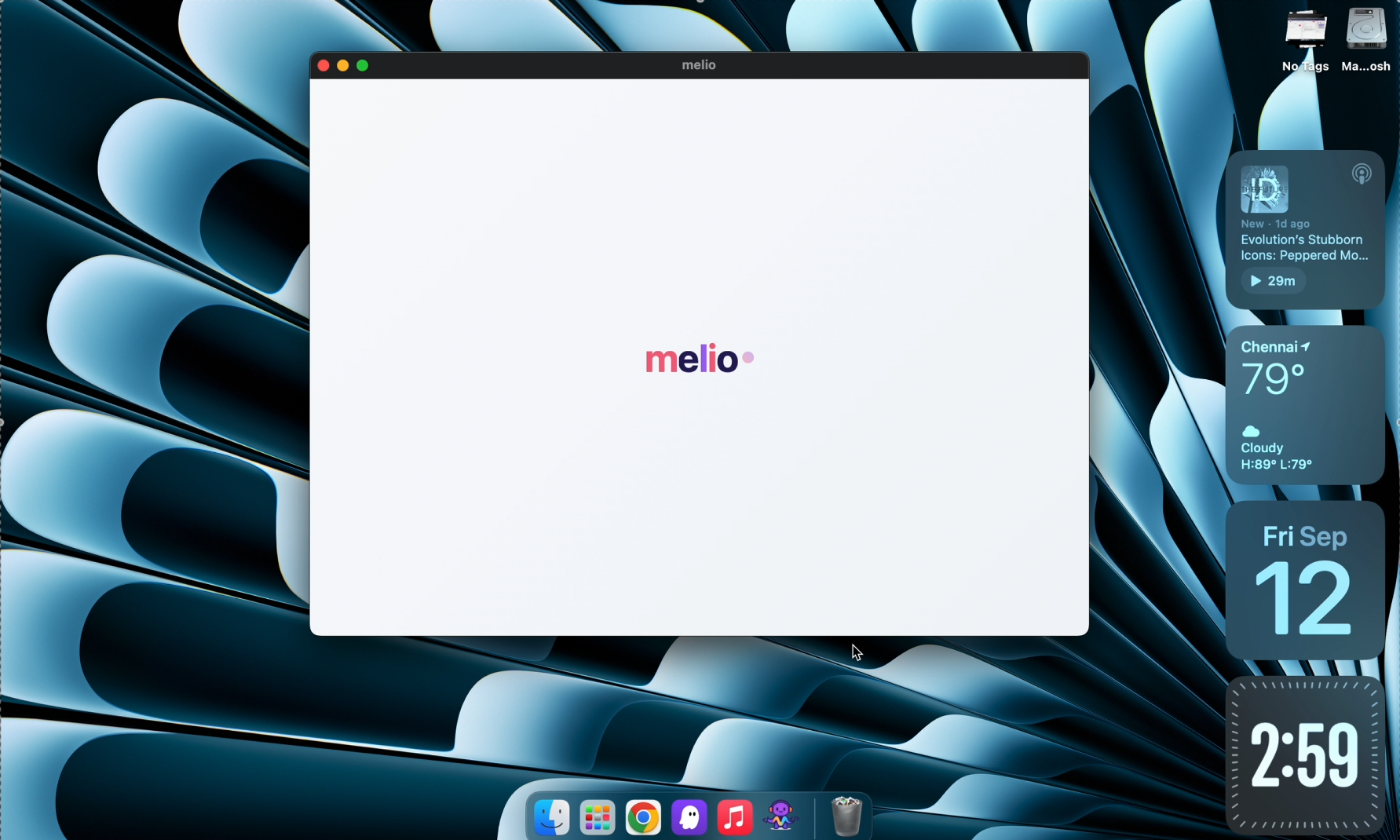
Task: Click the Podcasts icon in widget
Action: click(x=1362, y=173)
